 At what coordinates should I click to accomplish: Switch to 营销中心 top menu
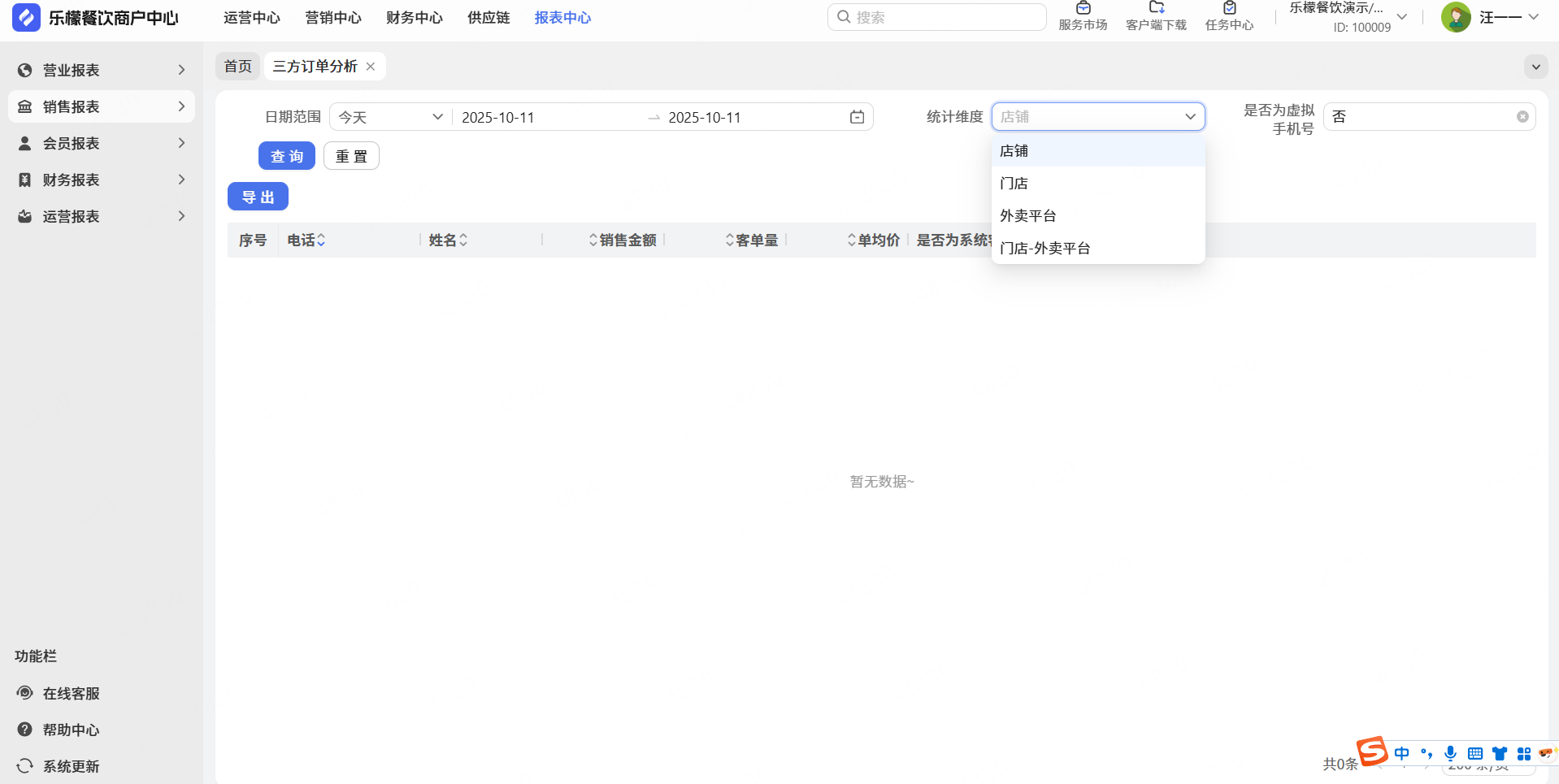333,18
